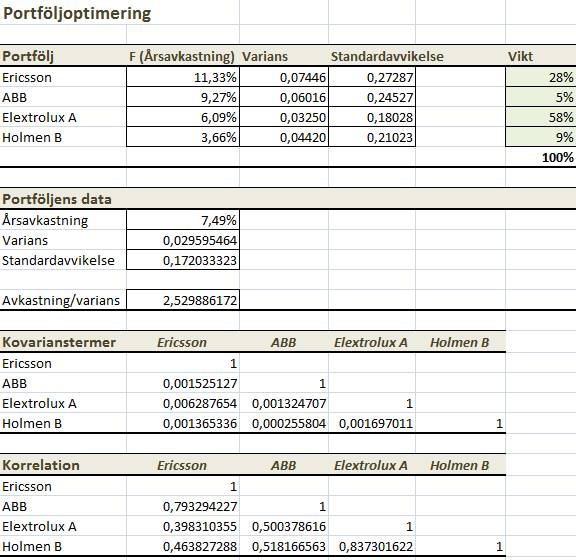
Task: Select the Korrelation header
Action: 41,465
